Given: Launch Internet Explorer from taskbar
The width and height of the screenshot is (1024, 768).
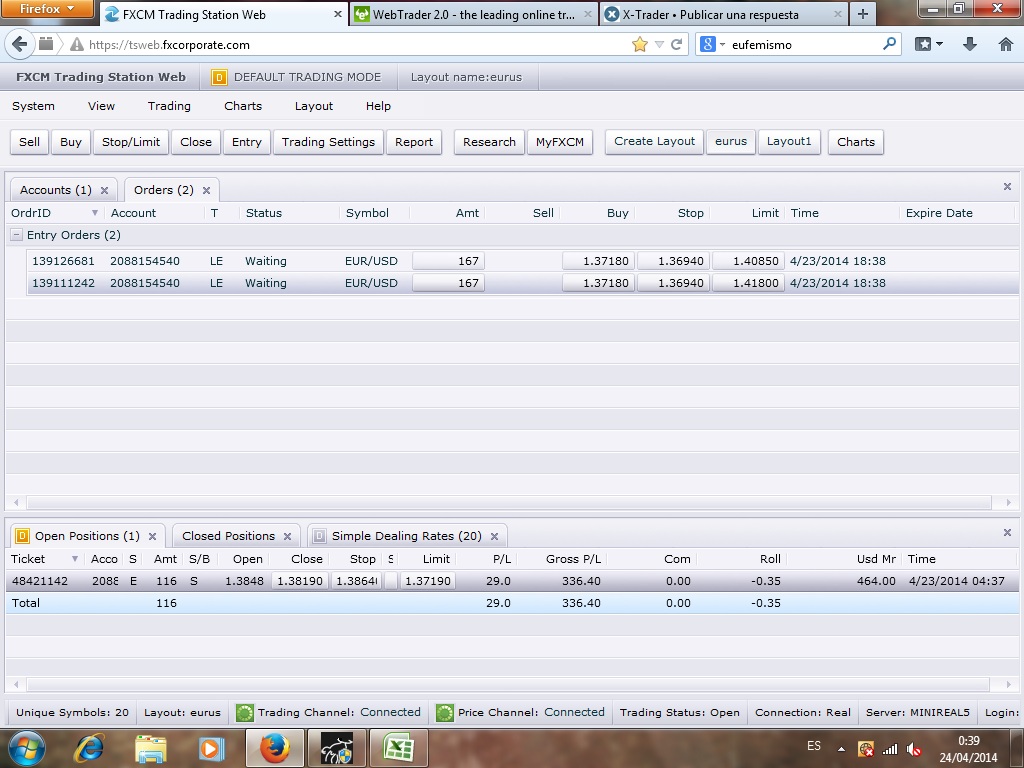Looking at the screenshot, I should click(x=89, y=748).
